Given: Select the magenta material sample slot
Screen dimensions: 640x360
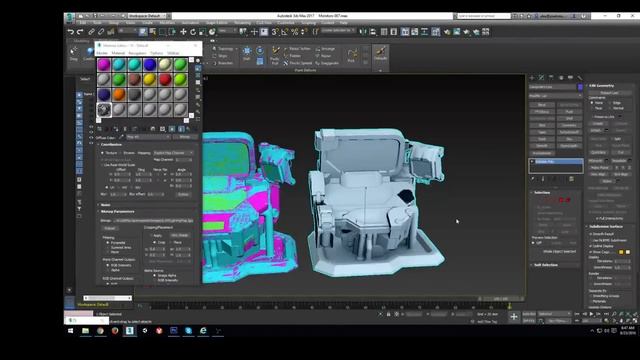Looking at the screenshot, I should (x=104, y=64).
